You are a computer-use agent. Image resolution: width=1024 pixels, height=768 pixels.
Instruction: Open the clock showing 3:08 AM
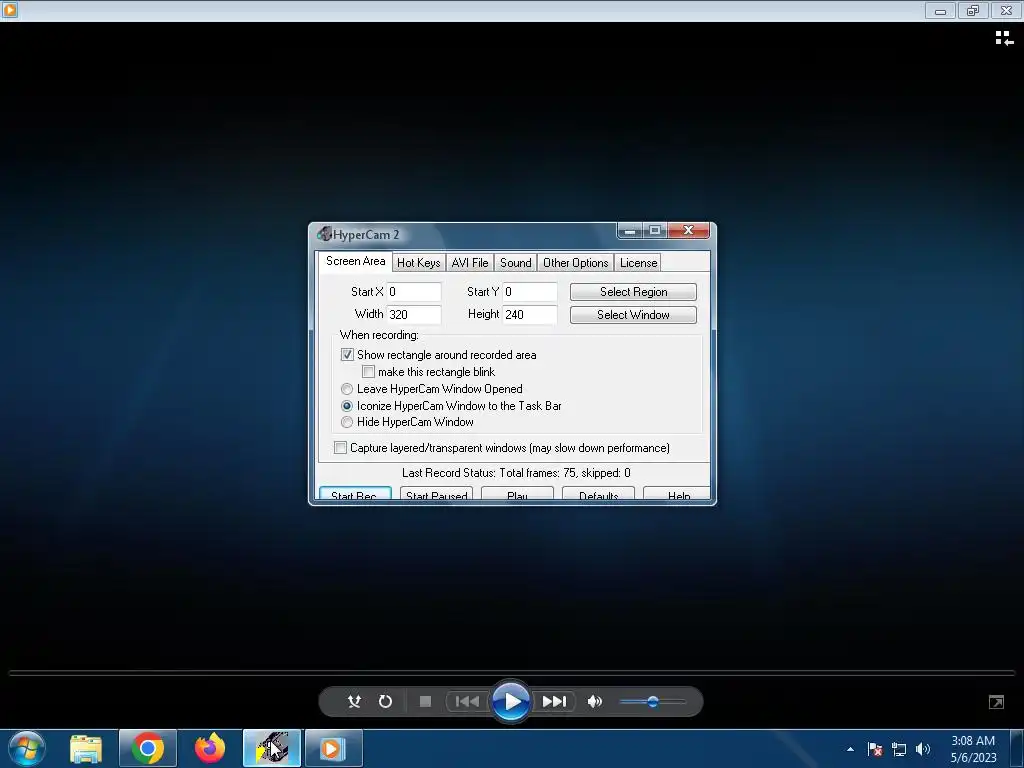click(973, 749)
